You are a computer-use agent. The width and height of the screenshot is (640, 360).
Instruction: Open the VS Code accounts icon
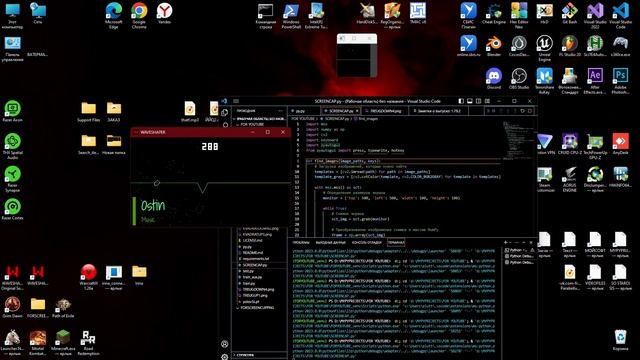click(x=224, y=344)
